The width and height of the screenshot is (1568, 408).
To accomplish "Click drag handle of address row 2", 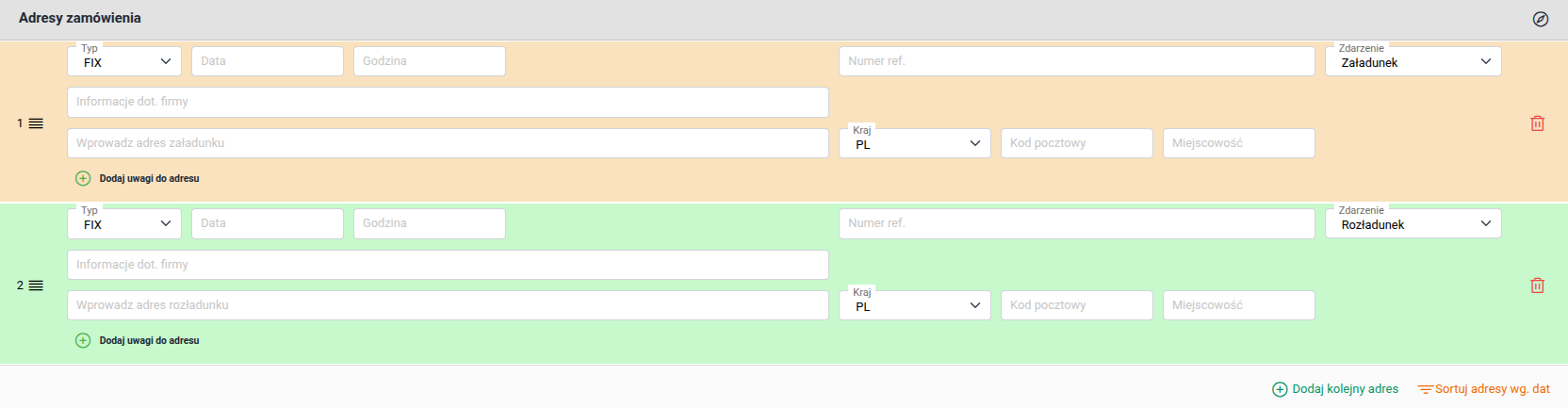I will 36,286.
